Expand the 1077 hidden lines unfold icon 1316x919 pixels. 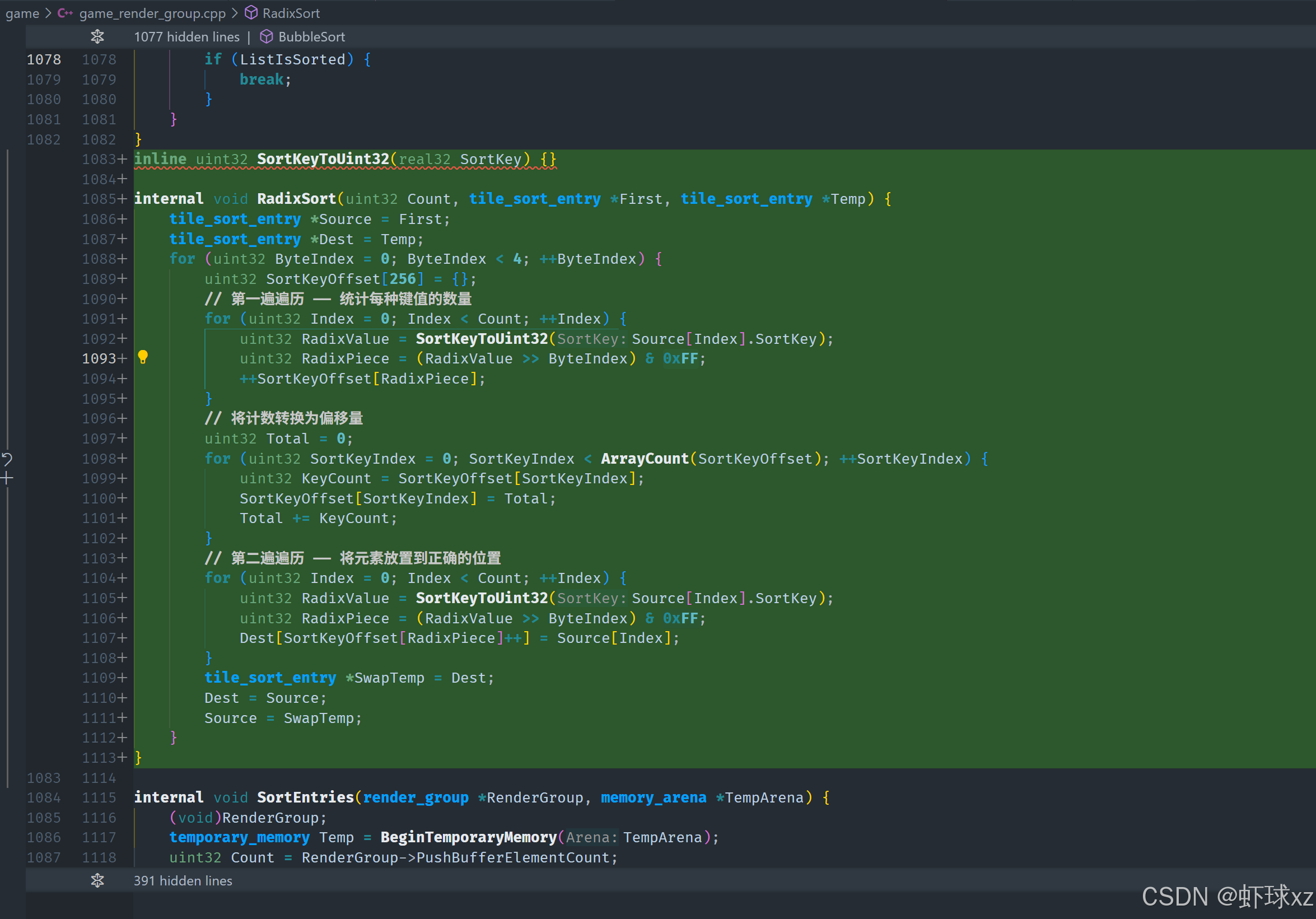click(x=97, y=37)
